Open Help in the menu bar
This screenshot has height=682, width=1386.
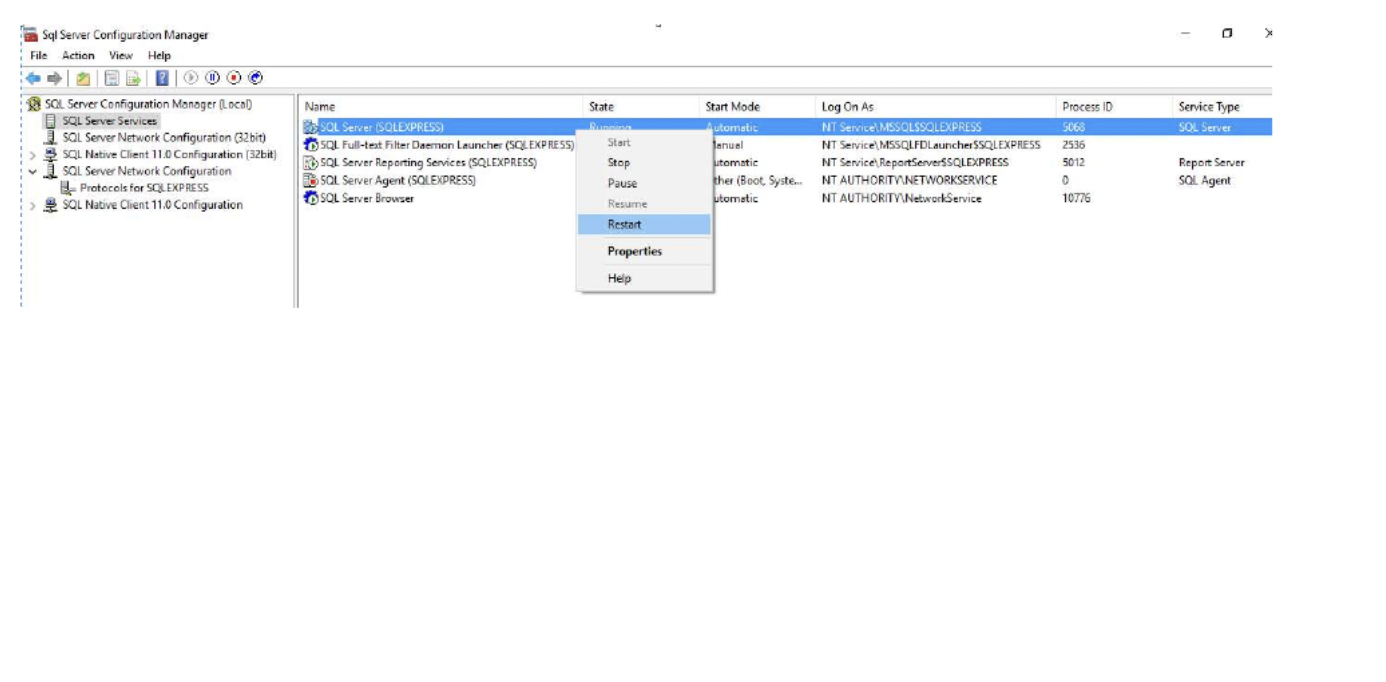159,56
